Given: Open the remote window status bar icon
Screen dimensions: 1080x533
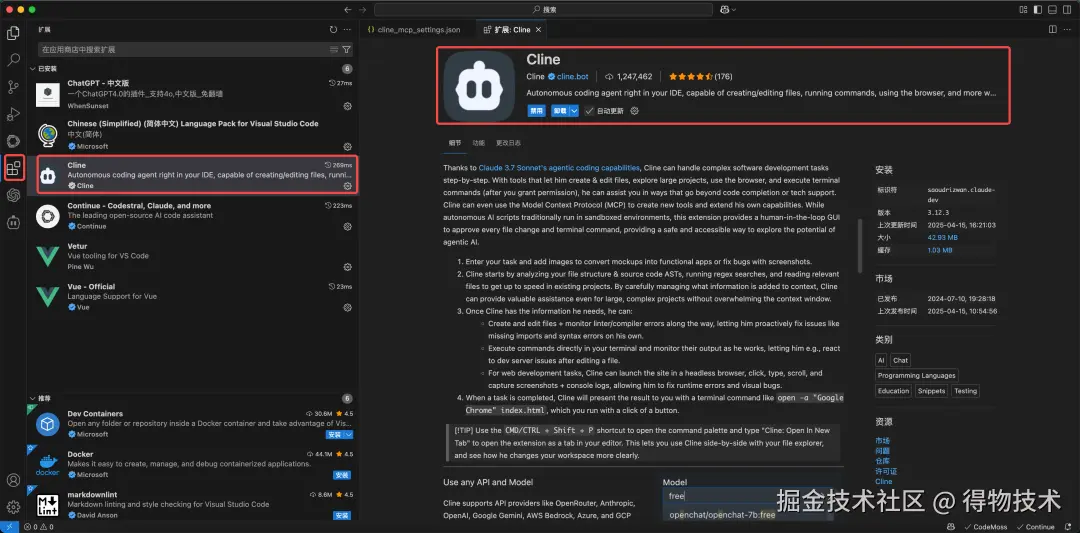Looking at the screenshot, I should [8, 527].
